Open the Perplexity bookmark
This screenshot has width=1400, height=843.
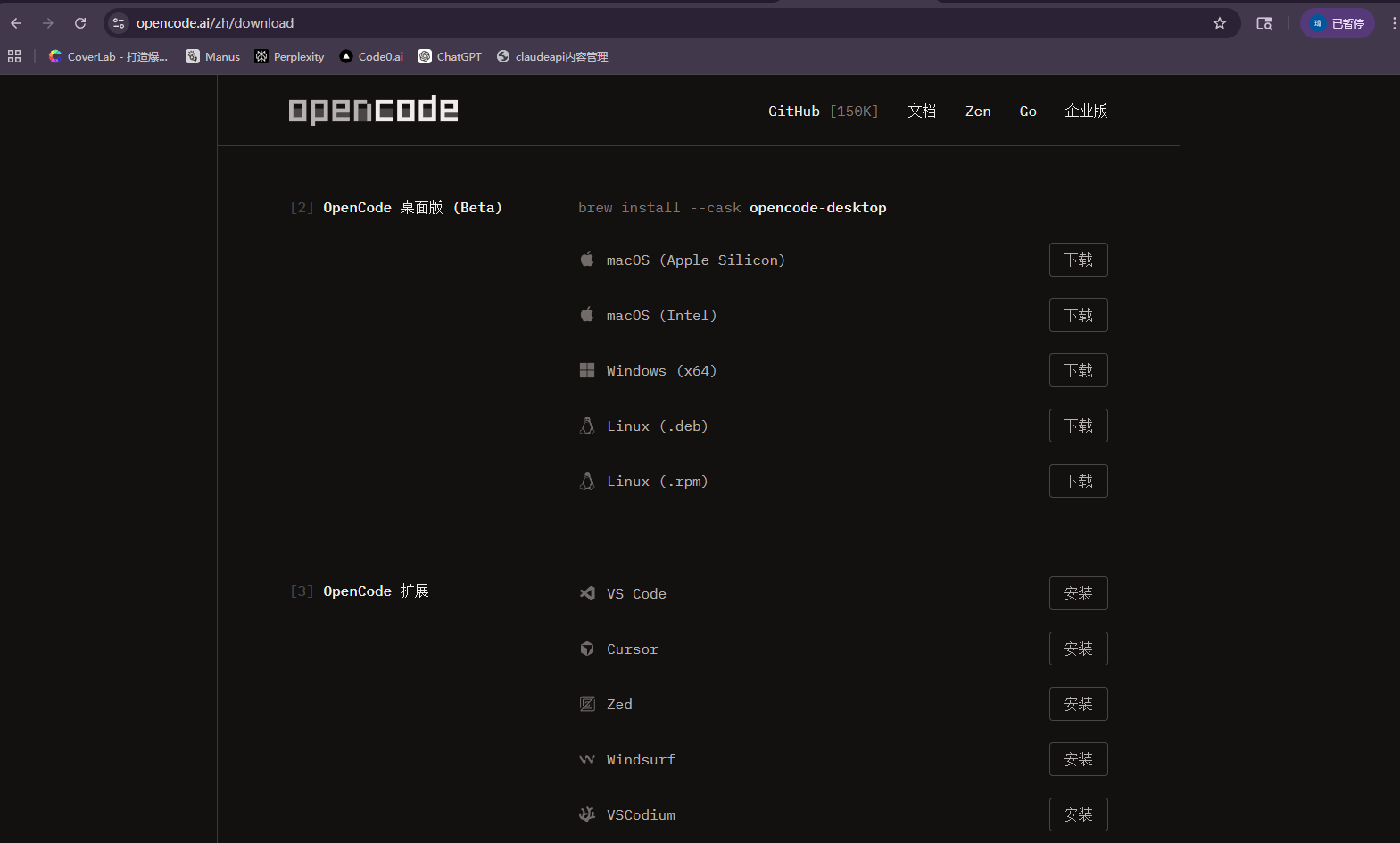[x=289, y=56]
